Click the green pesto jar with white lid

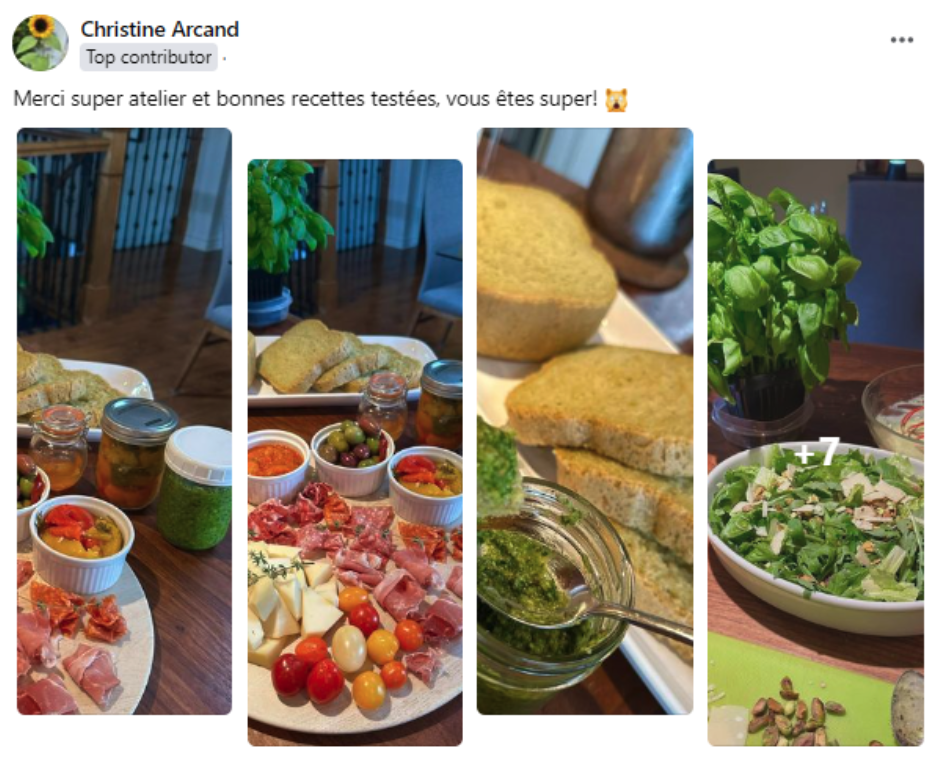point(195,488)
